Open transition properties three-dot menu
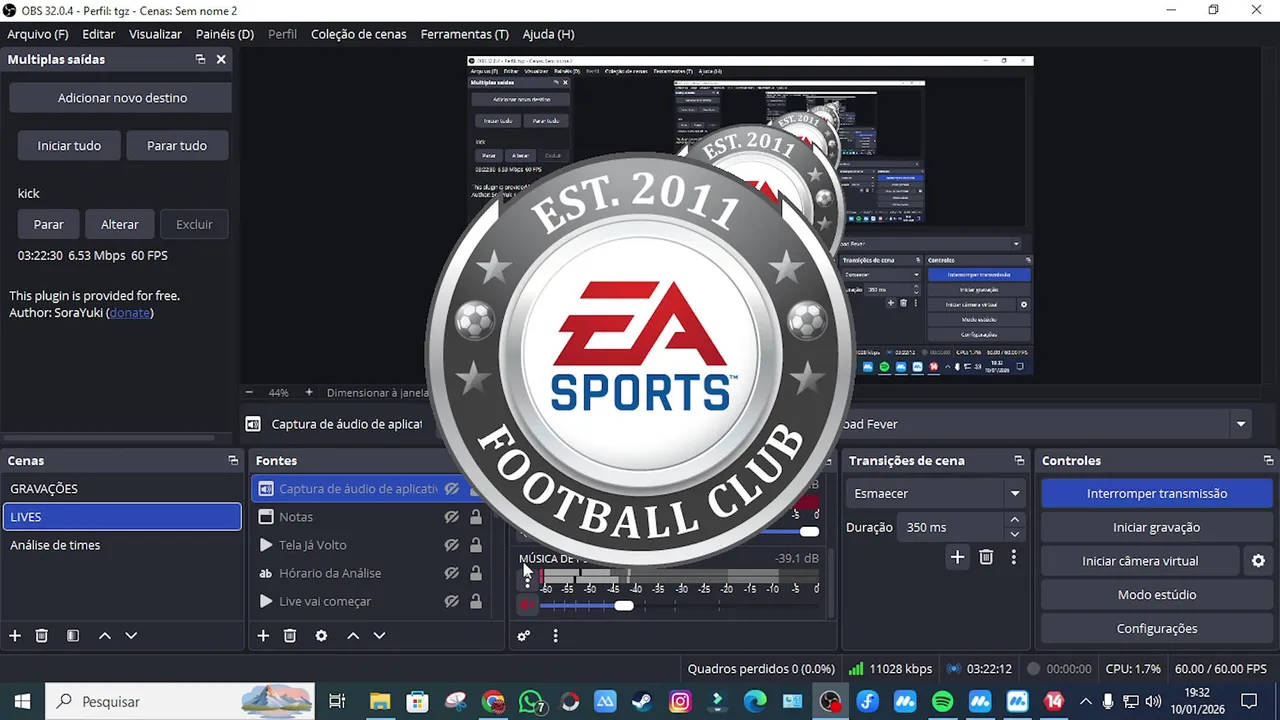Viewport: 1280px width, 720px height. (x=1014, y=557)
